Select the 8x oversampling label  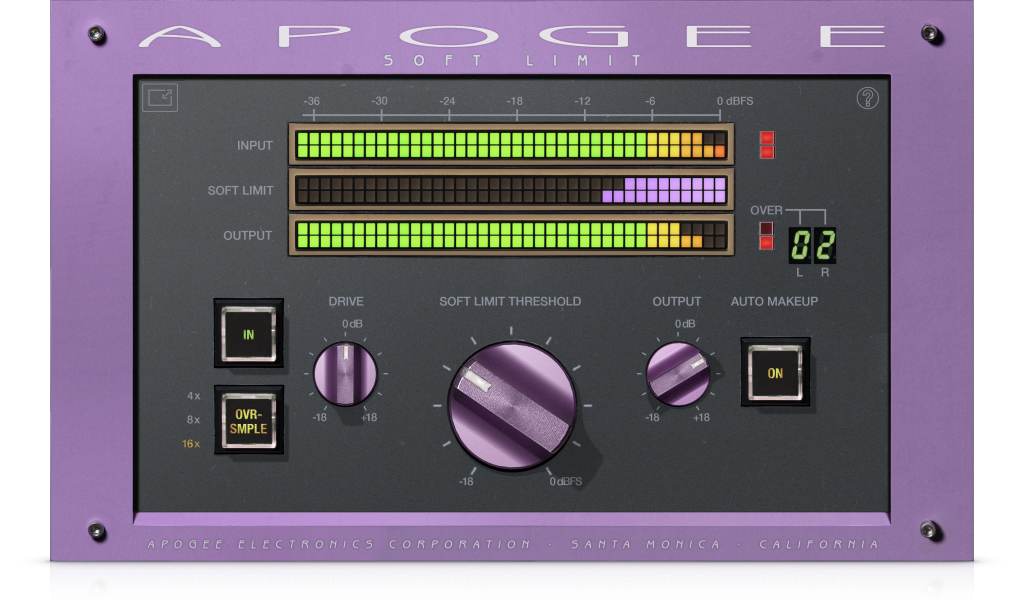(193, 420)
